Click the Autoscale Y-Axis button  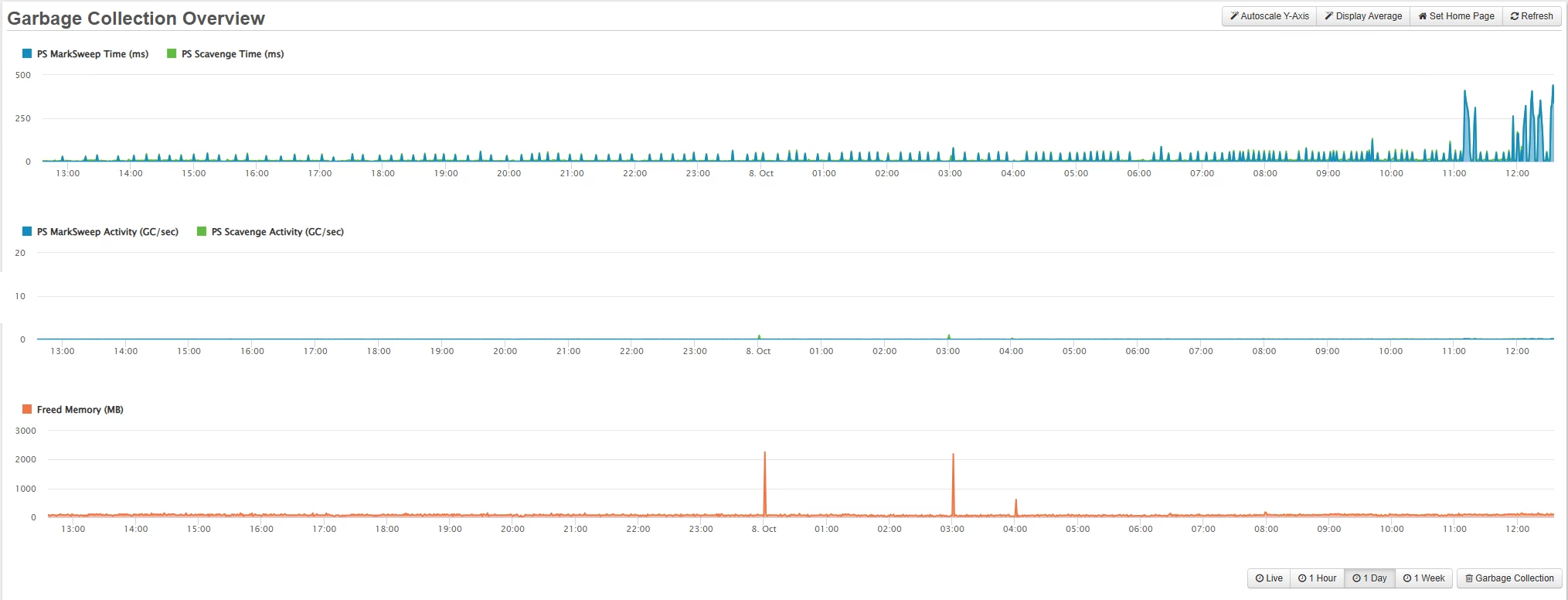(x=1269, y=16)
